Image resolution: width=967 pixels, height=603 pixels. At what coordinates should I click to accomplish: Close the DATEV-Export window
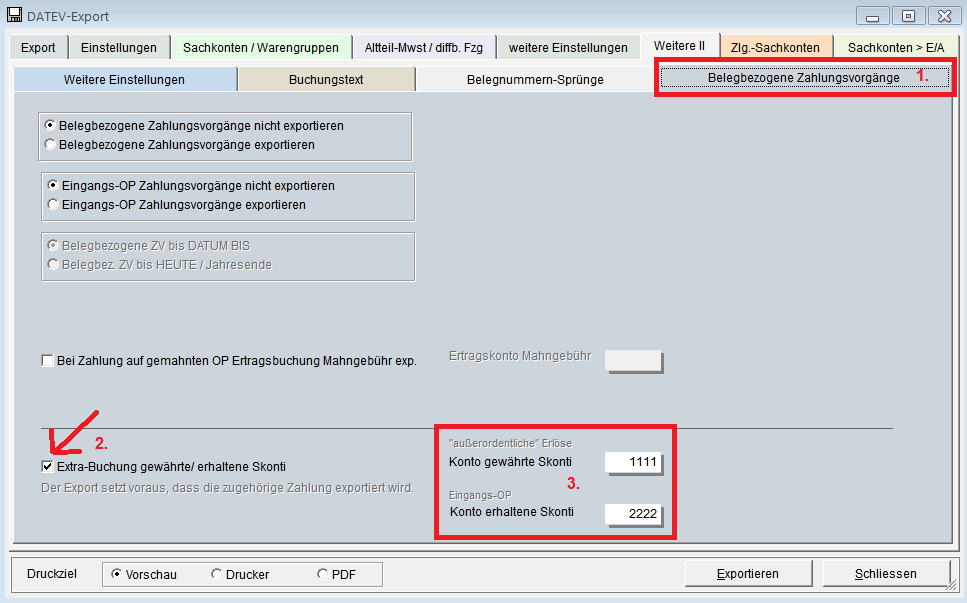pos(944,16)
